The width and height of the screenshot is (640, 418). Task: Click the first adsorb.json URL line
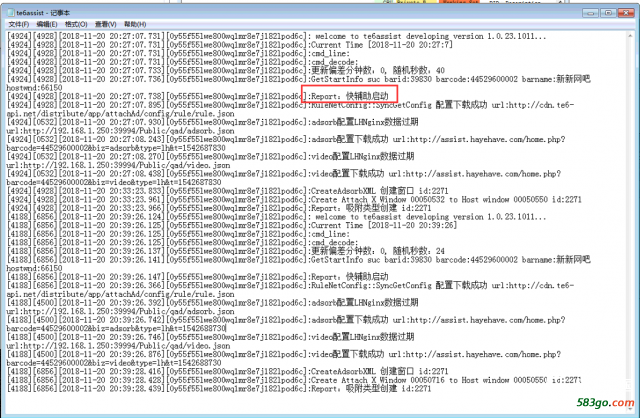point(120,131)
